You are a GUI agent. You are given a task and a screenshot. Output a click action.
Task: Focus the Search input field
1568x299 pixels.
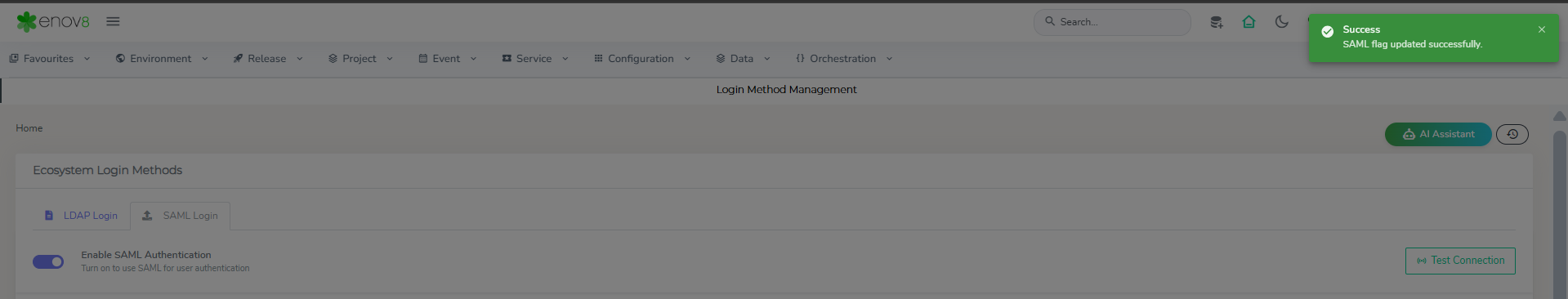(x=1112, y=22)
